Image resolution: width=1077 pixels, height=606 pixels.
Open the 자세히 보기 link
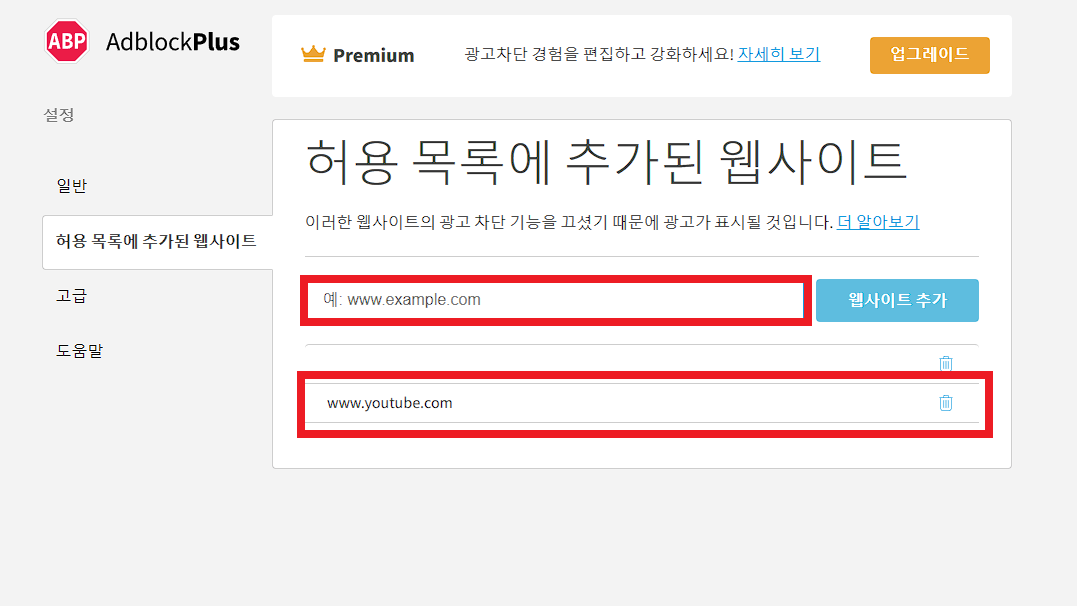(x=779, y=54)
